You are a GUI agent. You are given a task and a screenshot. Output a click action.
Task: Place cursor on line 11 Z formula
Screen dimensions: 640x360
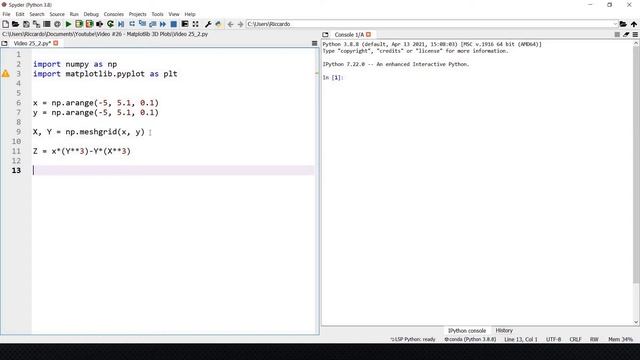(x=82, y=151)
